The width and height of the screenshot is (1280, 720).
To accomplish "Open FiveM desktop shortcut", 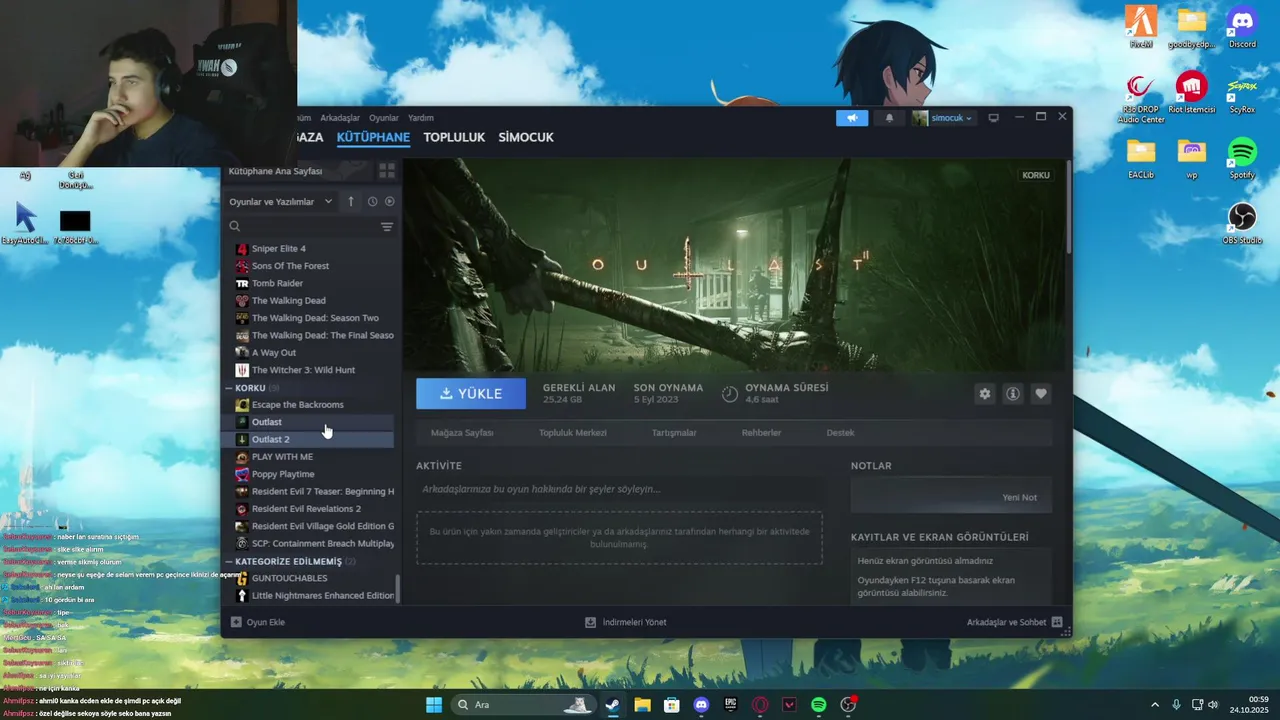I will coord(1141,27).
